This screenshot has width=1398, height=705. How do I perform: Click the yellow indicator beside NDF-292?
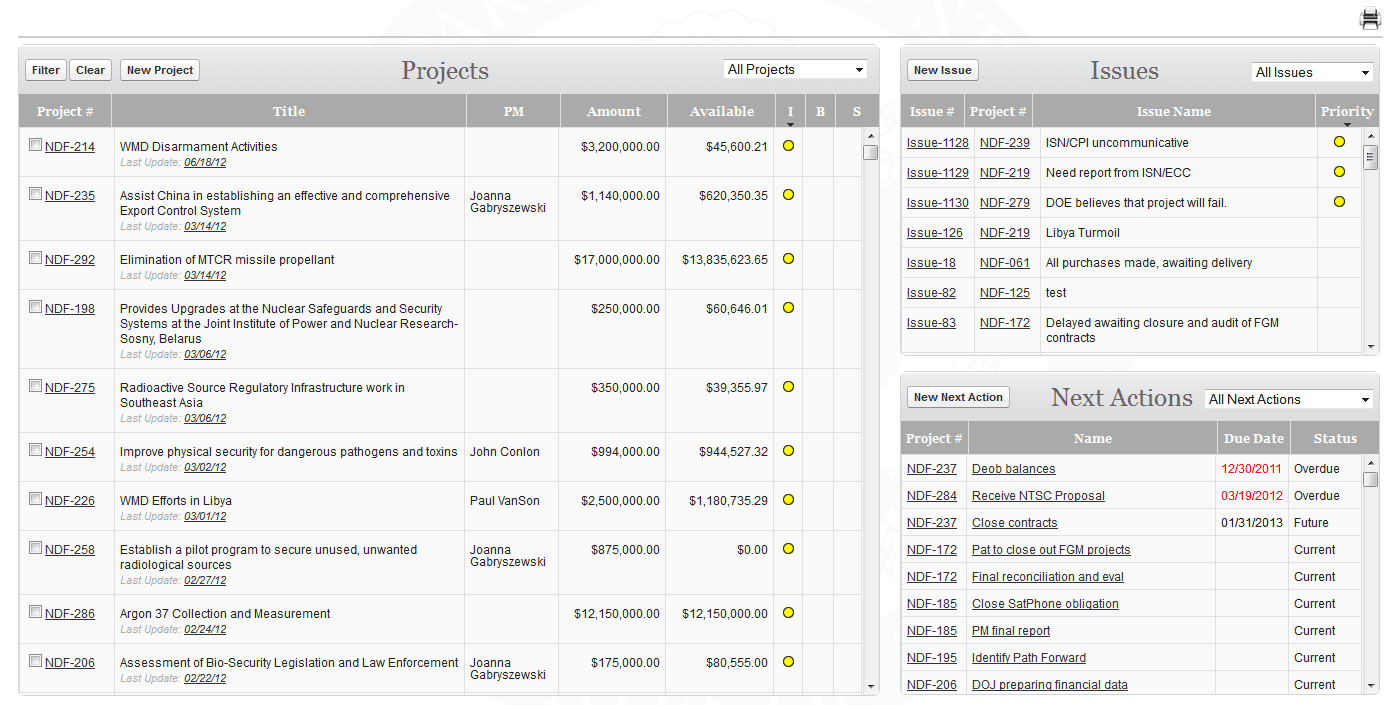tap(789, 259)
